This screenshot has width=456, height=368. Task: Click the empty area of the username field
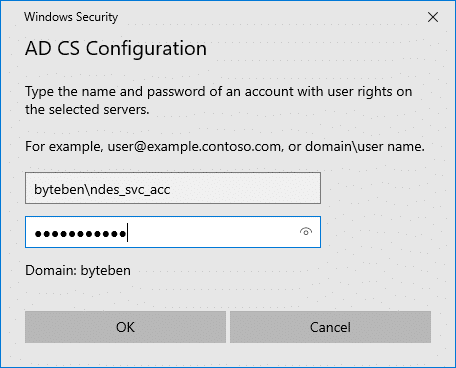click(245, 188)
